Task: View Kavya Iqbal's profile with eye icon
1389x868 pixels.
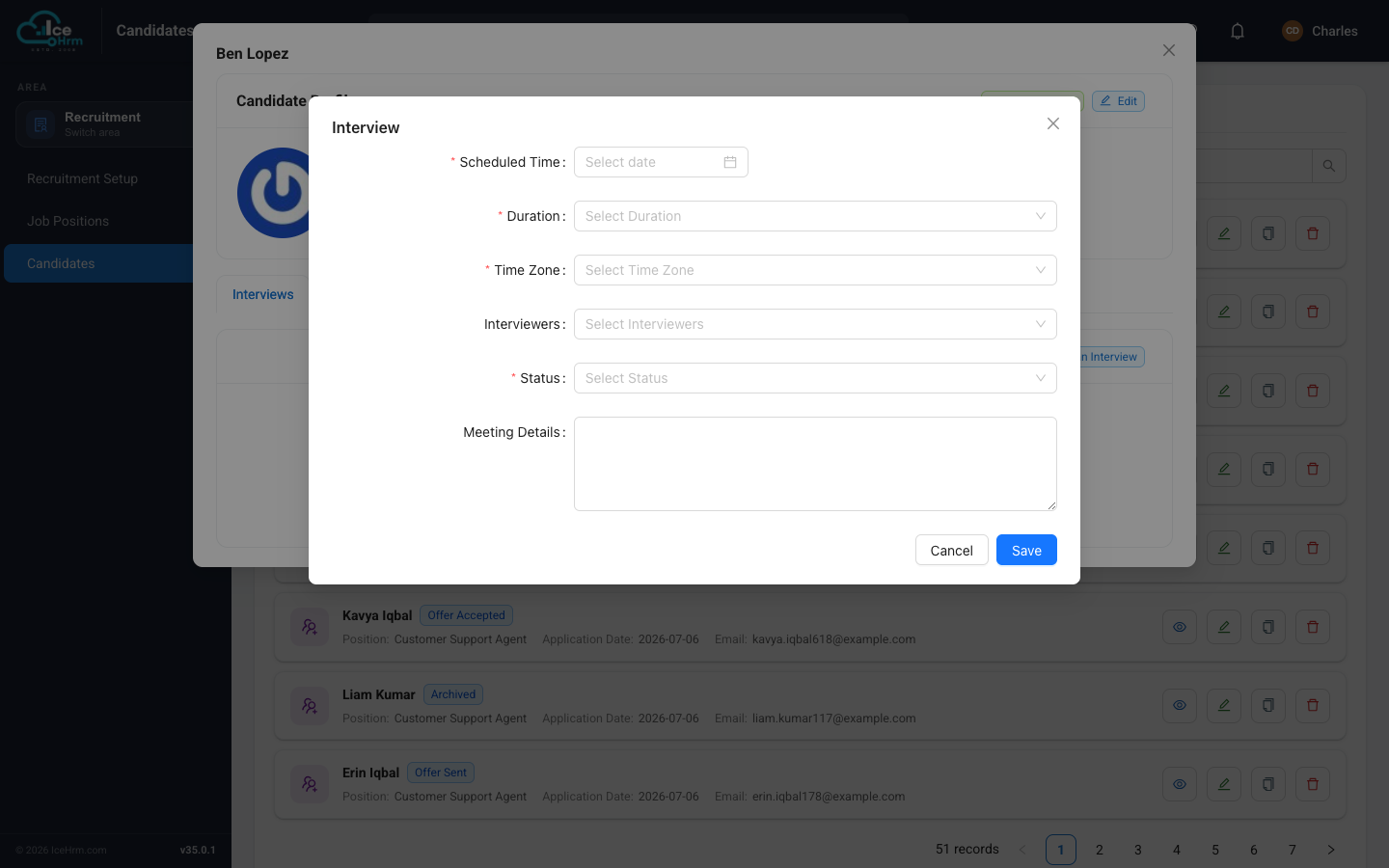Action: click(1180, 627)
